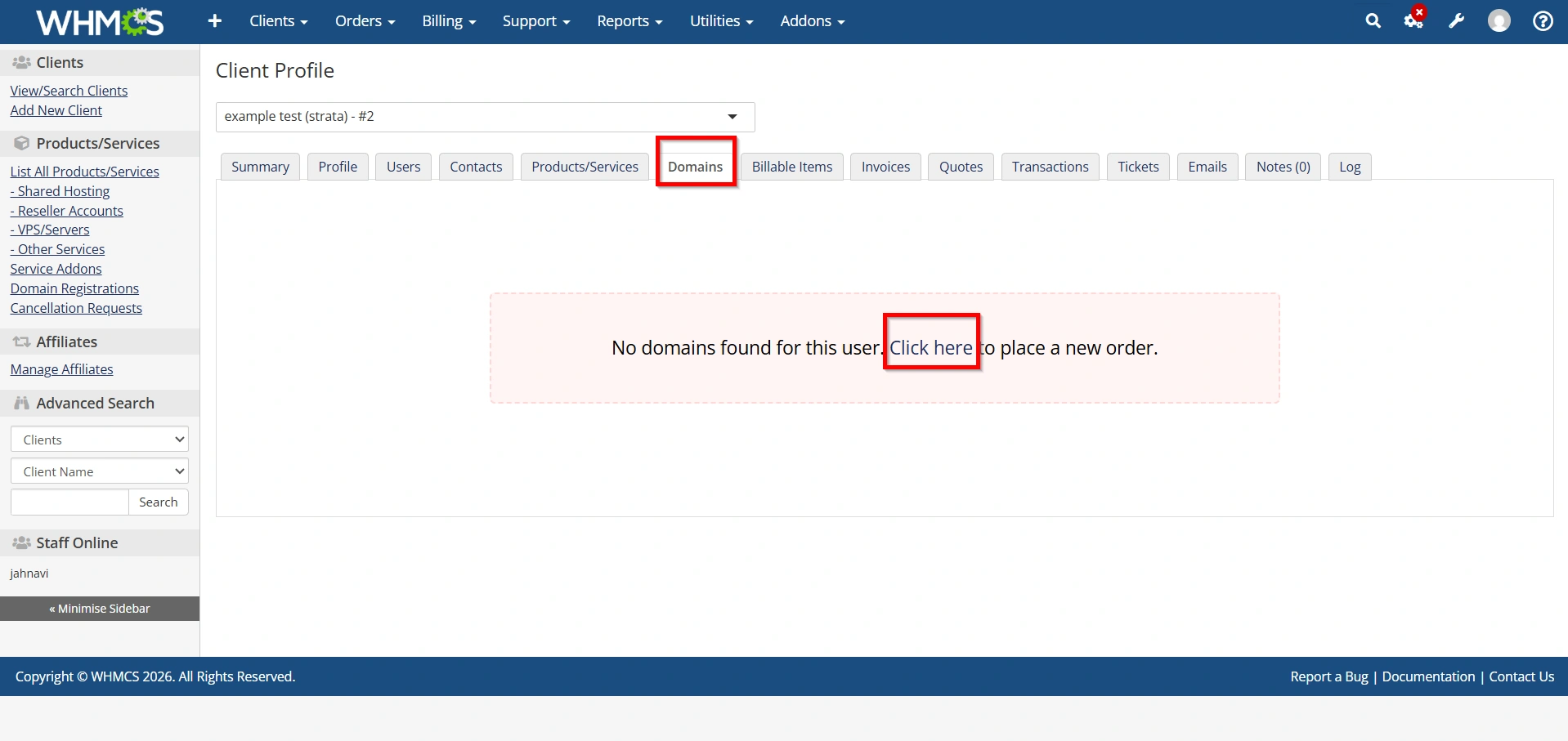The height and width of the screenshot is (741, 1568).
Task: Expand the Utilities top menu
Action: click(721, 21)
